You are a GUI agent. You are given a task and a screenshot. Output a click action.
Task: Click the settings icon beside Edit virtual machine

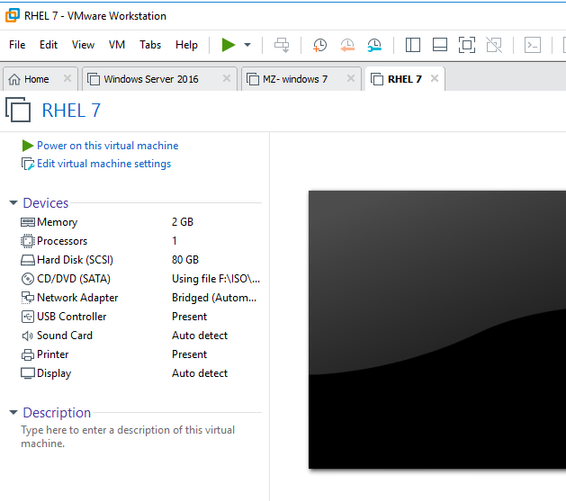click(x=28, y=164)
